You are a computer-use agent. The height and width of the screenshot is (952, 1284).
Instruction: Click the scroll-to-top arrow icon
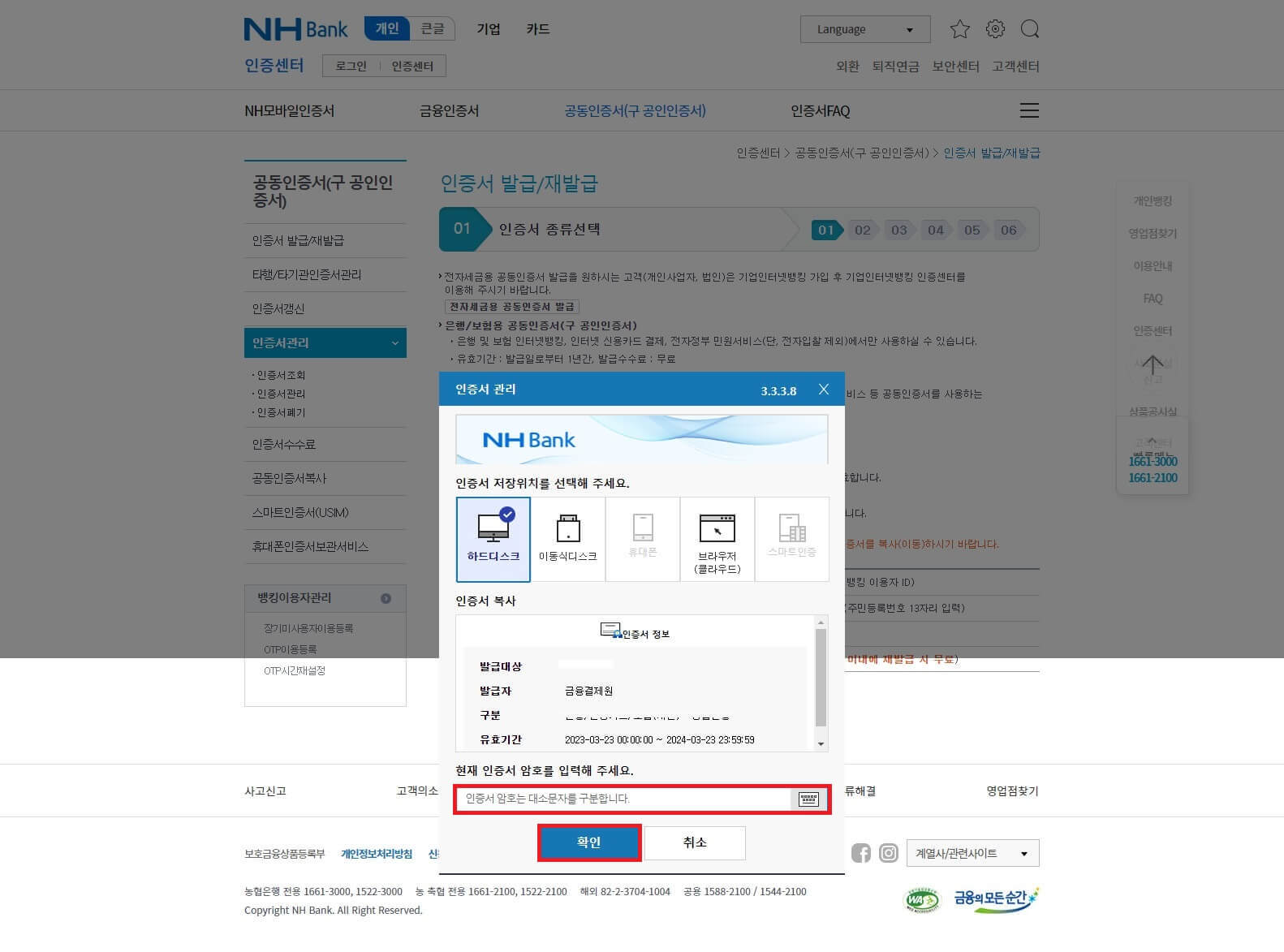(1153, 364)
